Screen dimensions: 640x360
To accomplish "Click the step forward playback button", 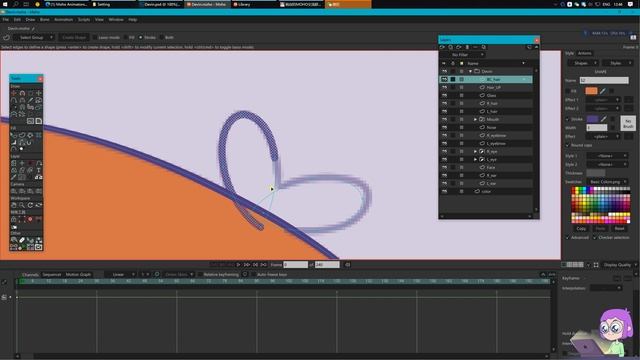I will point(247,264).
